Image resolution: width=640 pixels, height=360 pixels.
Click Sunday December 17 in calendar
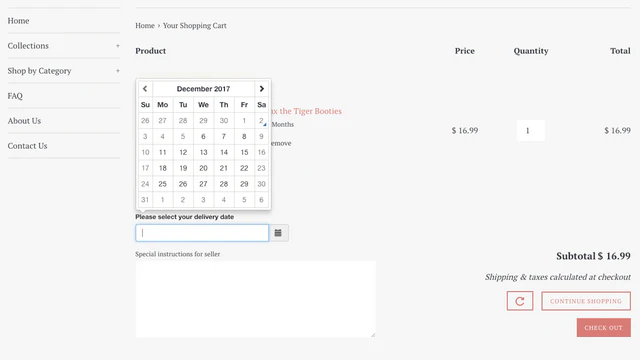click(x=145, y=168)
